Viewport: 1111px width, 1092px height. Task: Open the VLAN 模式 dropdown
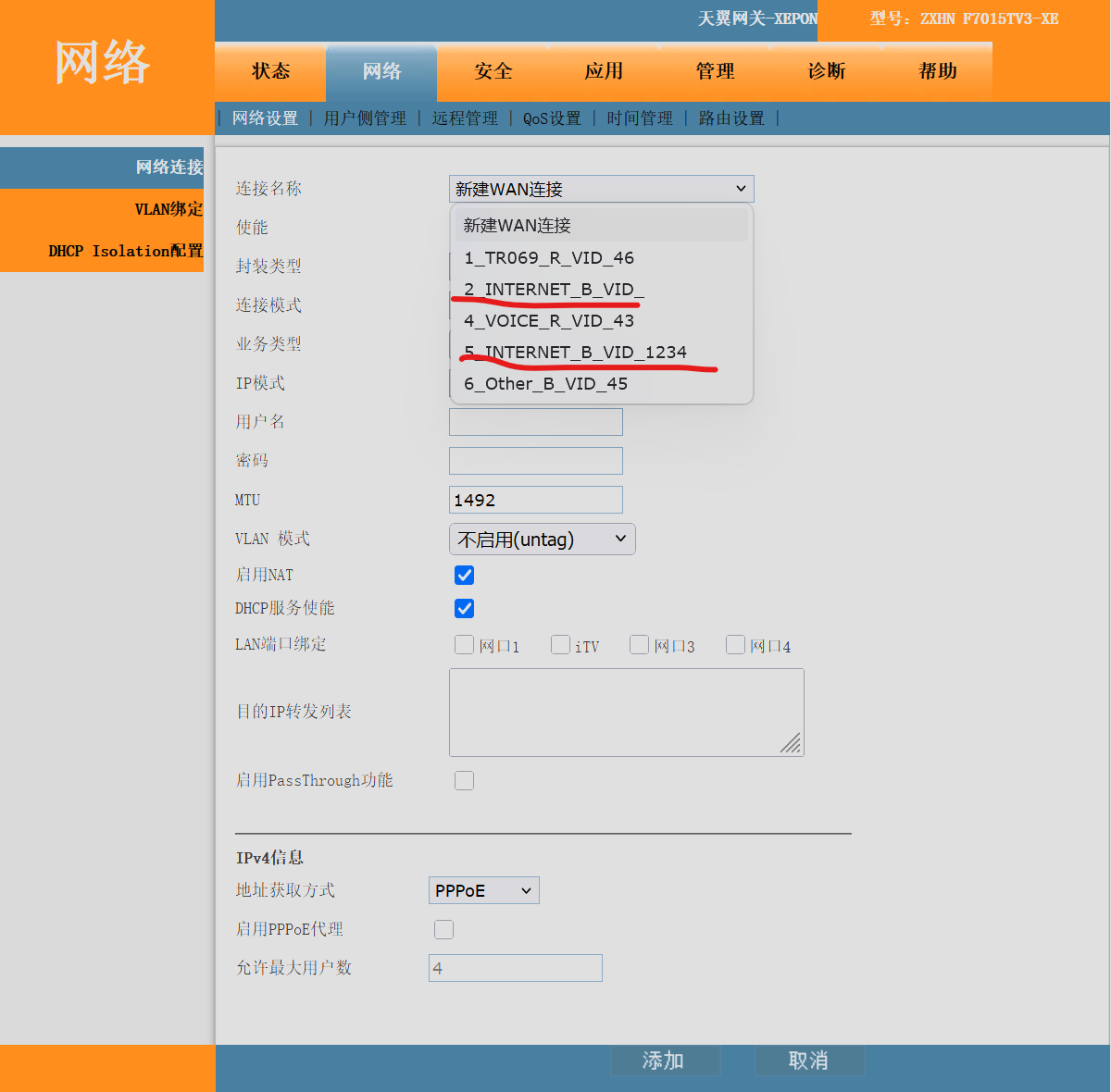pos(542,540)
